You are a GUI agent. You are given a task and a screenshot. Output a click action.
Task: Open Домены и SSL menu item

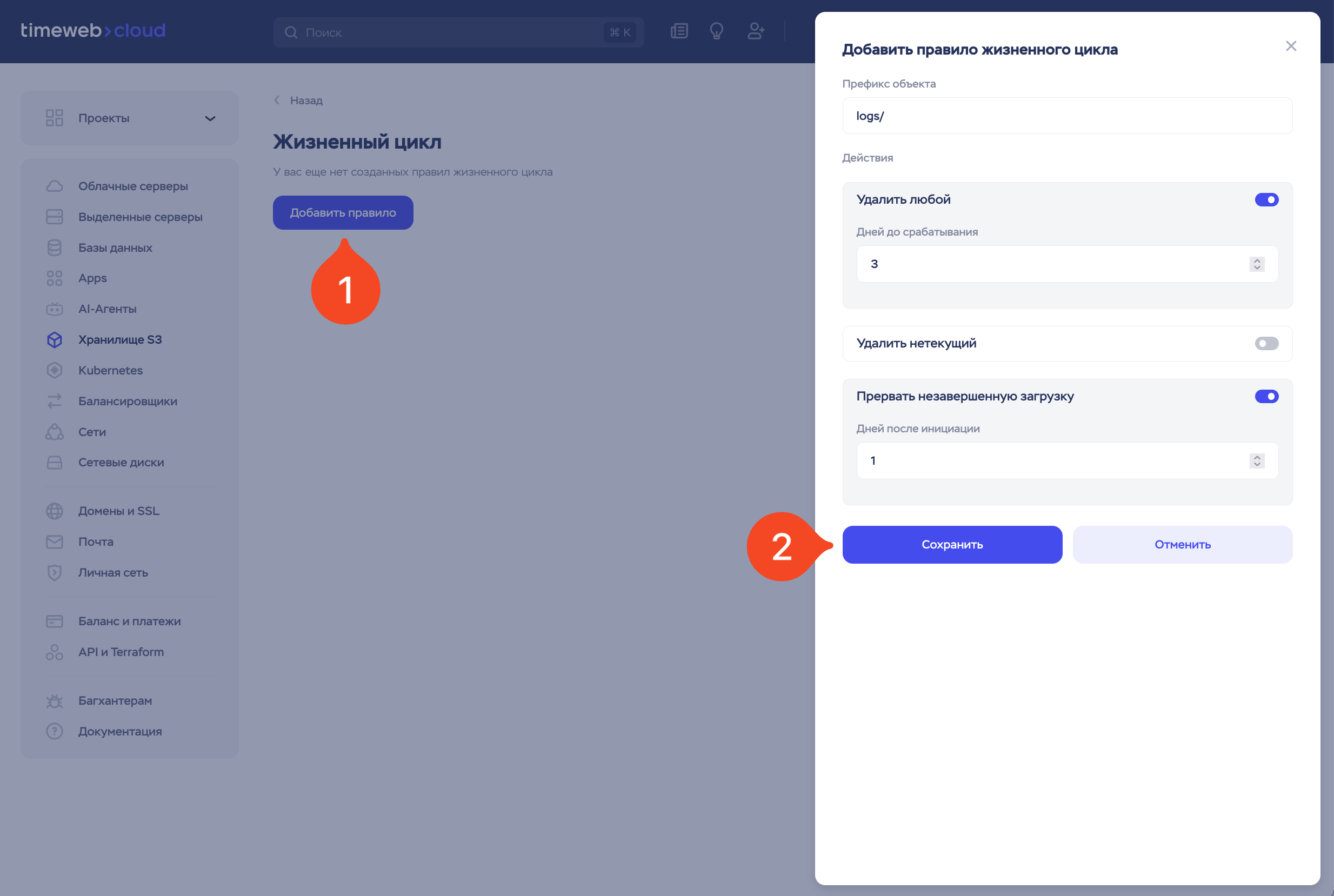point(118,511)
